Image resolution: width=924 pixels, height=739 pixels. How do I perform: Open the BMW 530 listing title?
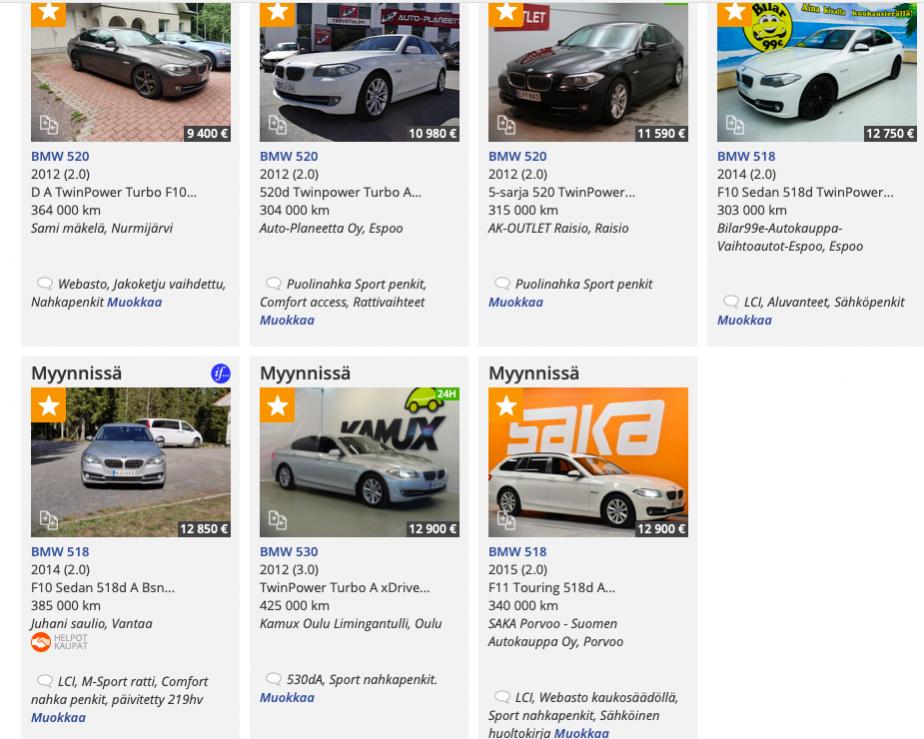pos(289,551)
